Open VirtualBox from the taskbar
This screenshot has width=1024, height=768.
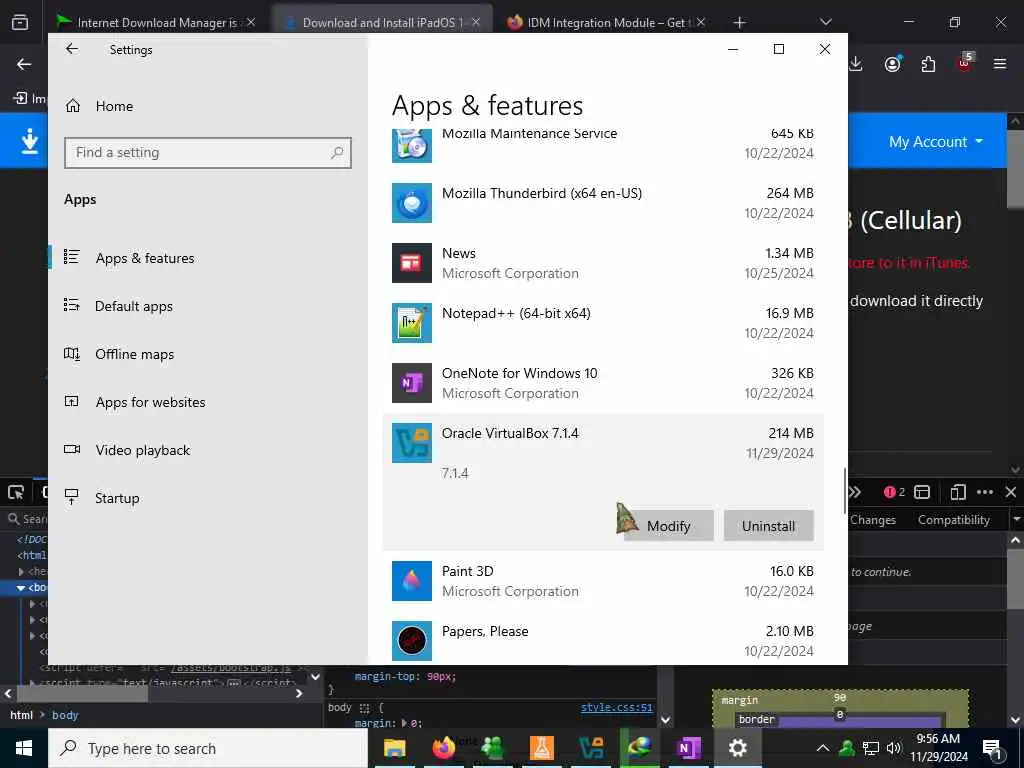(x=591, y=748)
